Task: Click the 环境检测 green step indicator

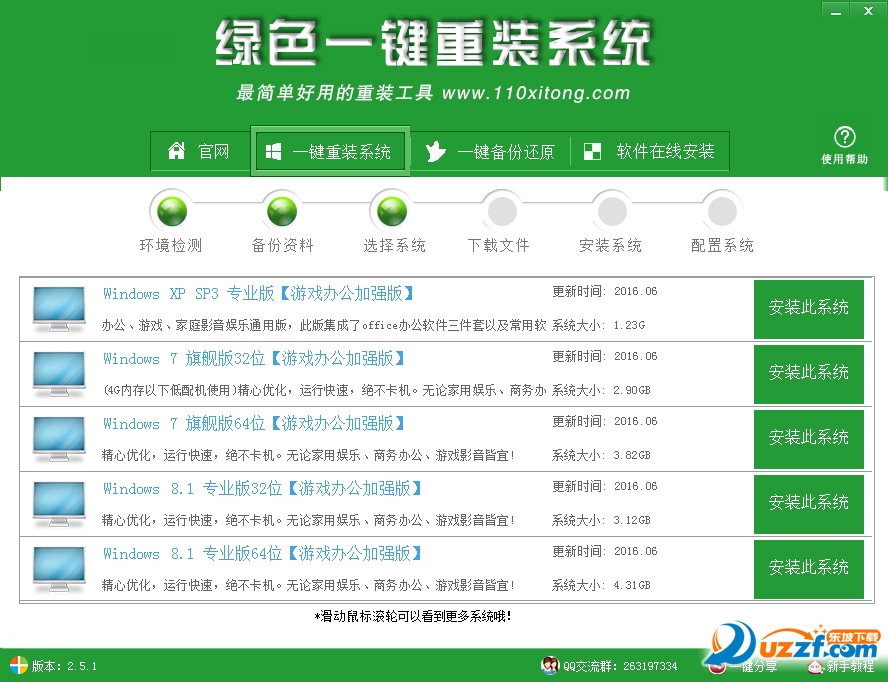Action: (172, 211)
